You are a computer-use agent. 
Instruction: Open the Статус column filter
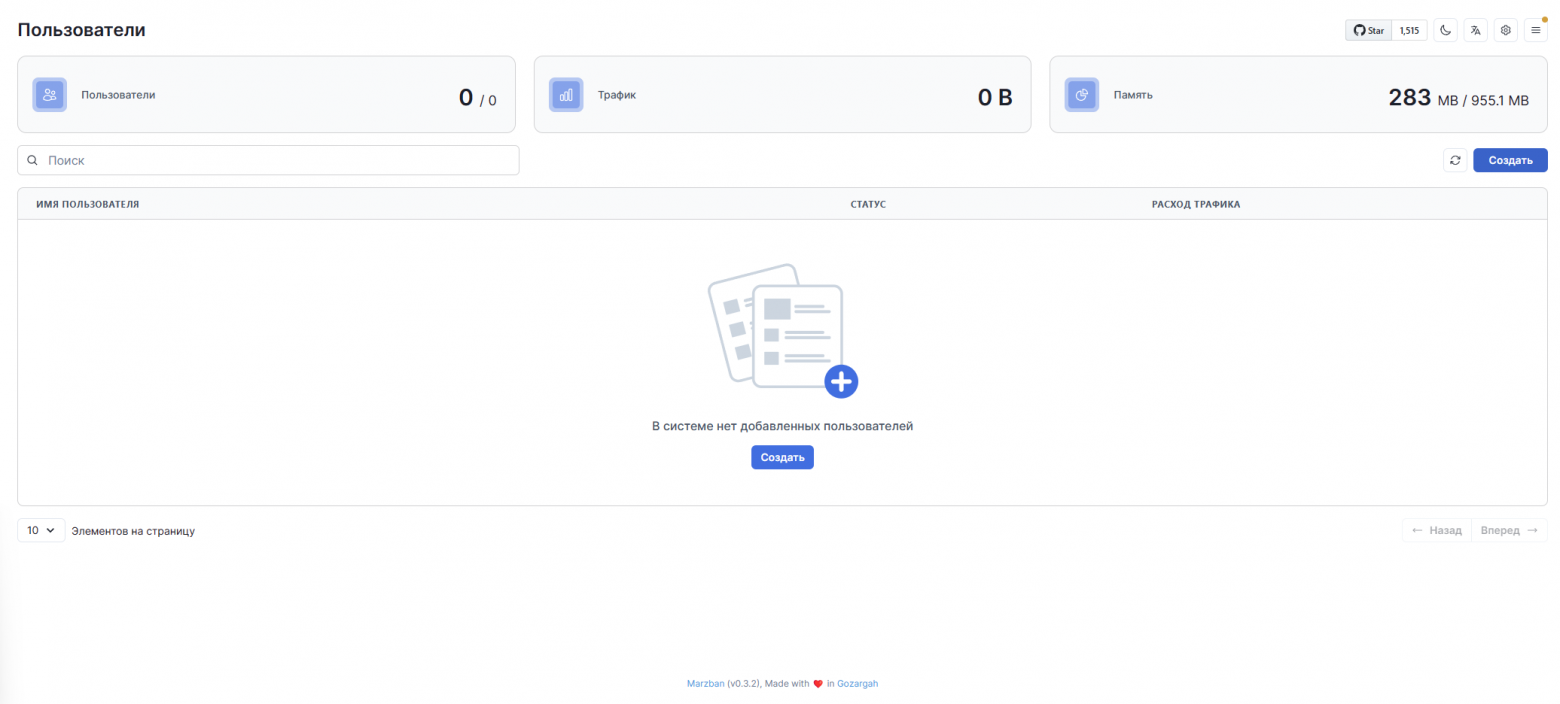(868, 204)
